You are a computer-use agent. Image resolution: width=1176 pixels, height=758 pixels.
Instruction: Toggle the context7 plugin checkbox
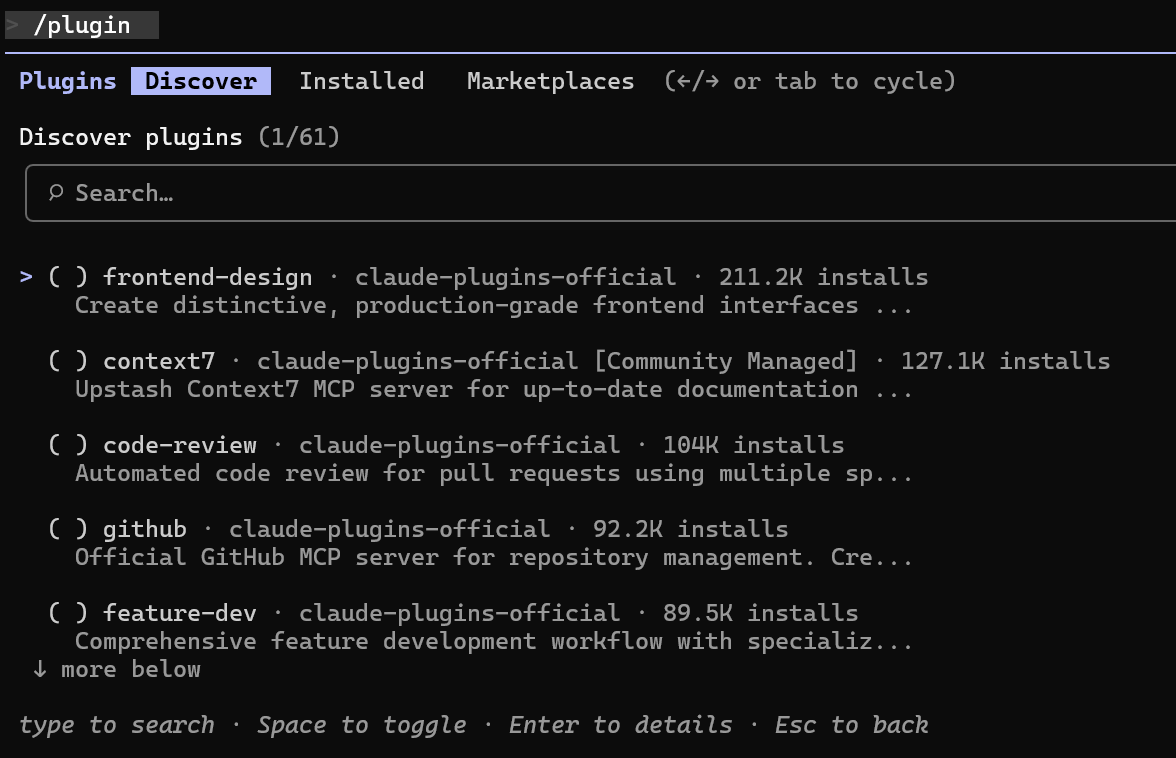[68, 361]
